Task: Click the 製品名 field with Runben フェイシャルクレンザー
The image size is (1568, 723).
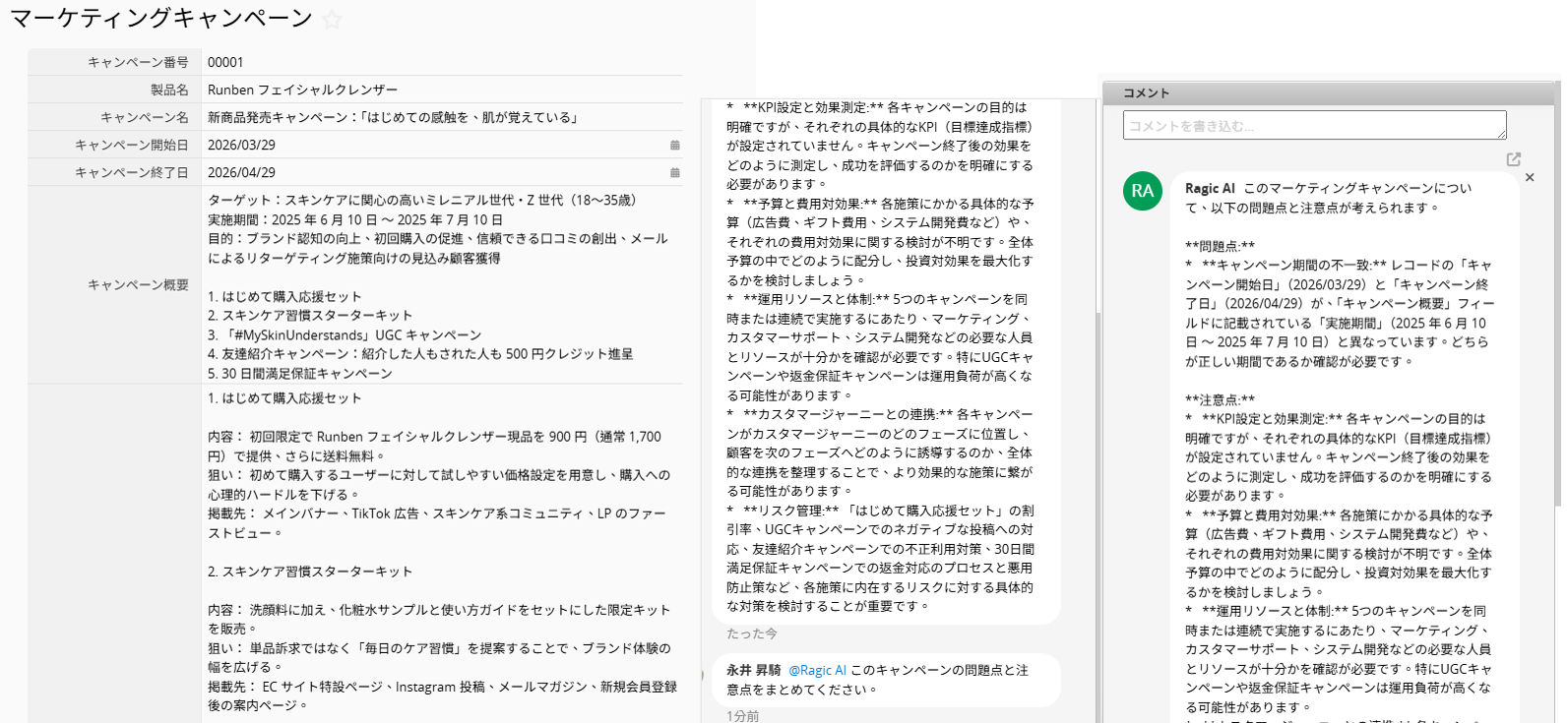Action: click(x=303, y=90)
